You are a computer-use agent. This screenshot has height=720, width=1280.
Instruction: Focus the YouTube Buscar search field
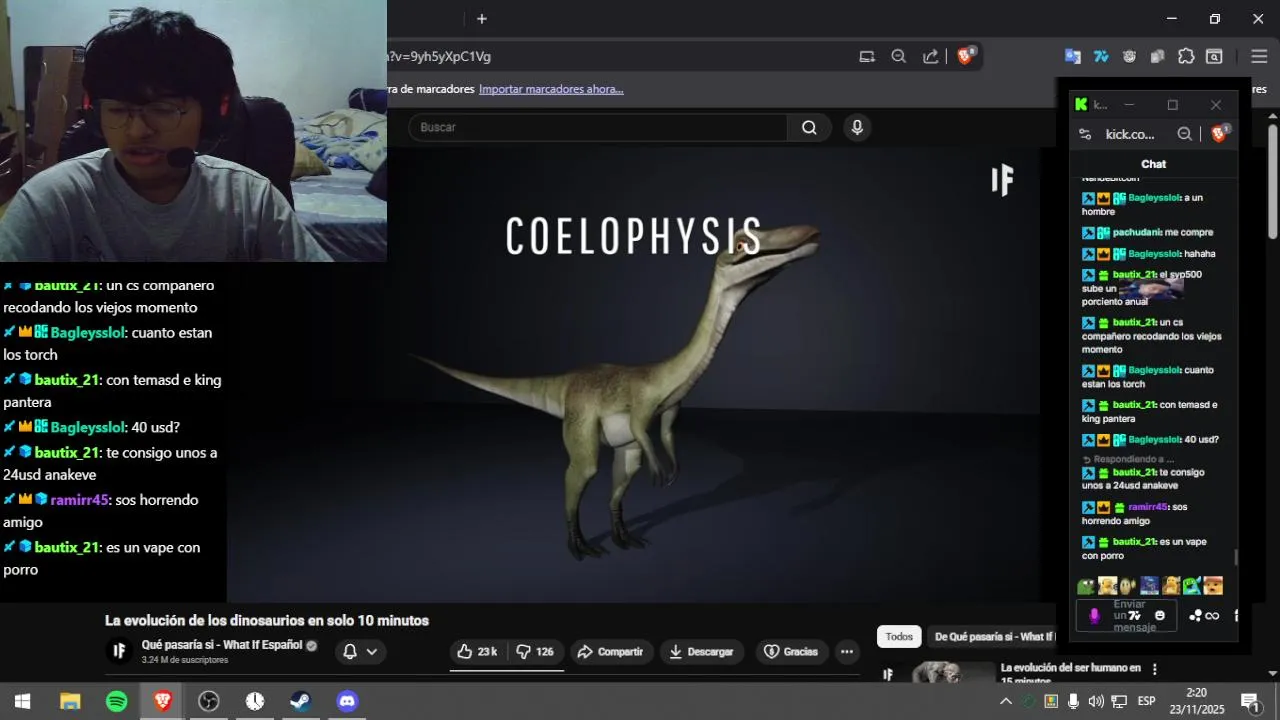[598, 128]
